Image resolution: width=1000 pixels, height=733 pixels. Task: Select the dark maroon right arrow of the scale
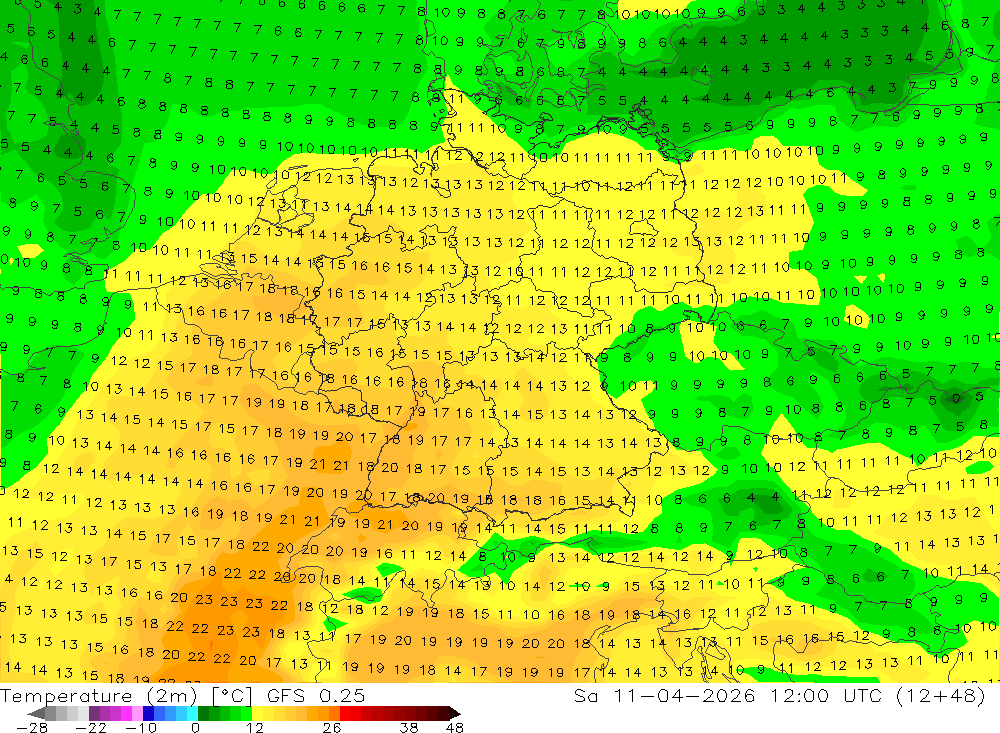point(454,713)
